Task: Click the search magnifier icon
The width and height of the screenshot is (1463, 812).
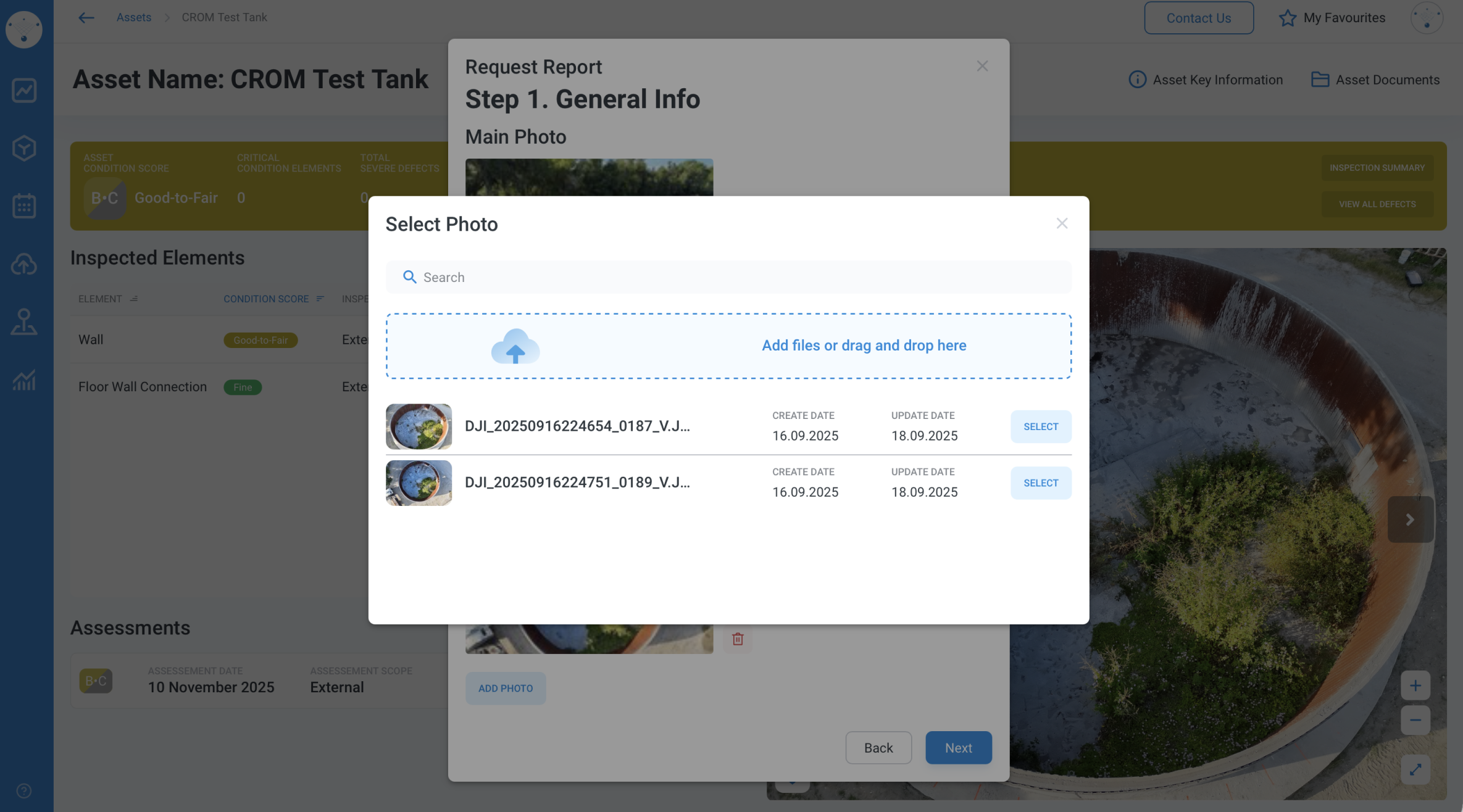Action: coord(409,277)
